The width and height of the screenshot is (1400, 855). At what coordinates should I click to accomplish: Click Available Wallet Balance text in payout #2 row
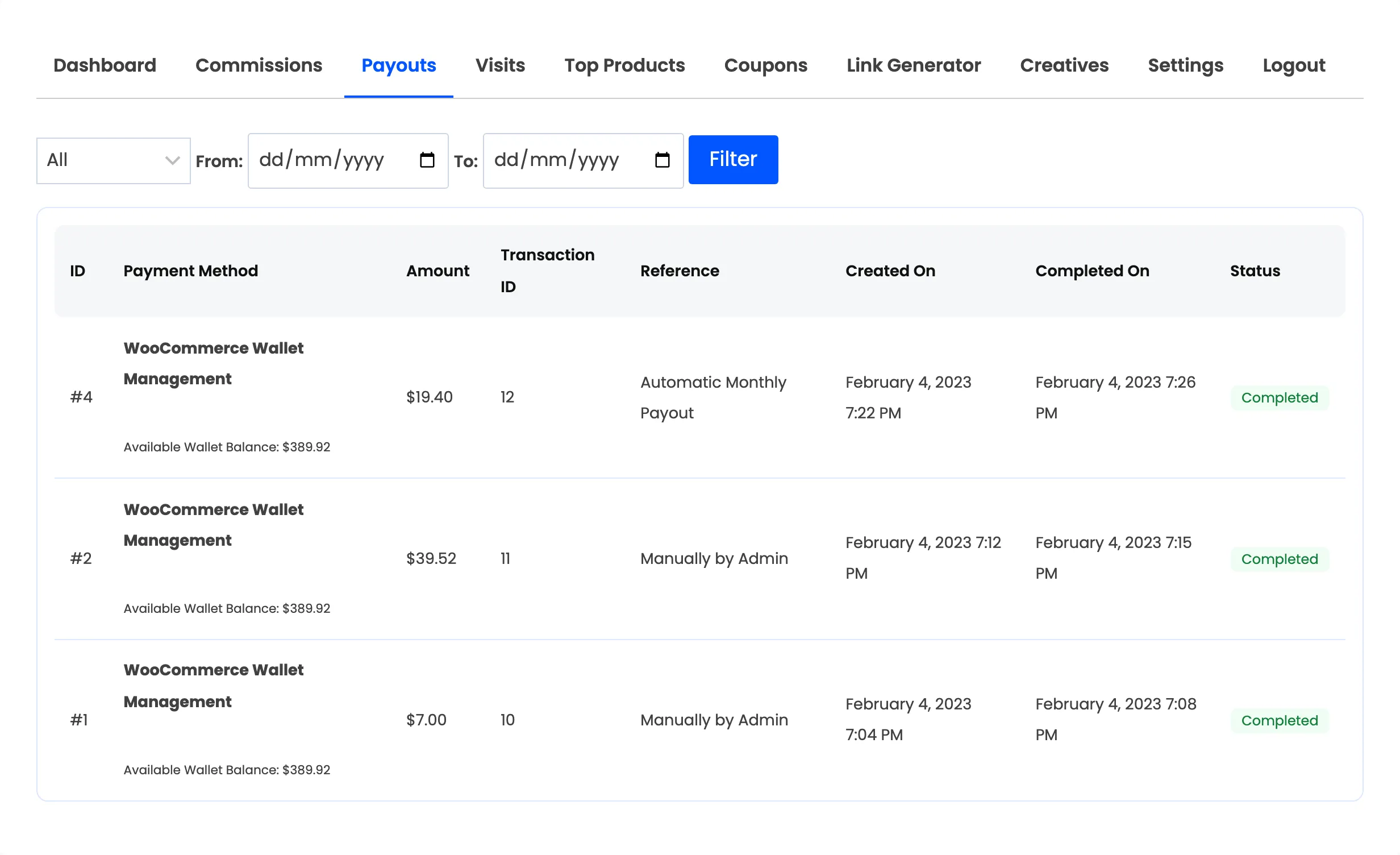click(227, 608)
